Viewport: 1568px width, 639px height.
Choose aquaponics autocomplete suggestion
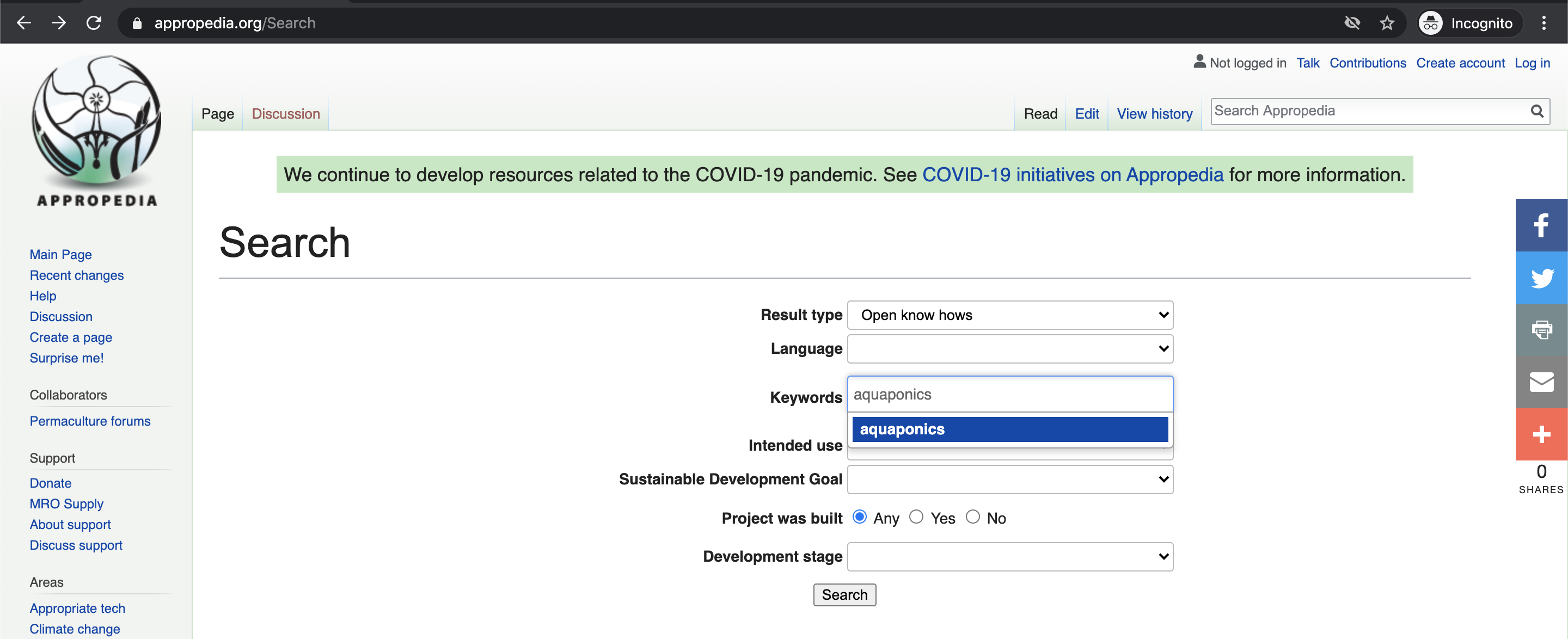click(1009, 429)
